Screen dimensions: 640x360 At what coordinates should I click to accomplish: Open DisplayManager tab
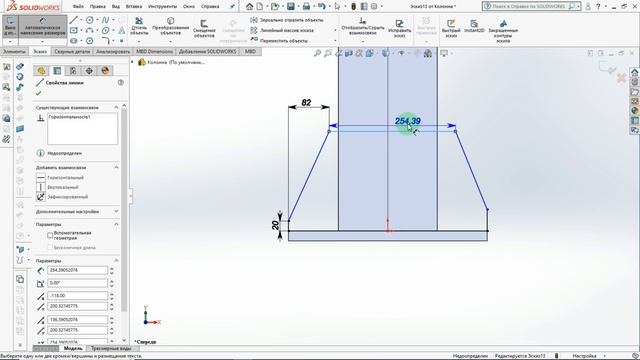pos(105,71)
